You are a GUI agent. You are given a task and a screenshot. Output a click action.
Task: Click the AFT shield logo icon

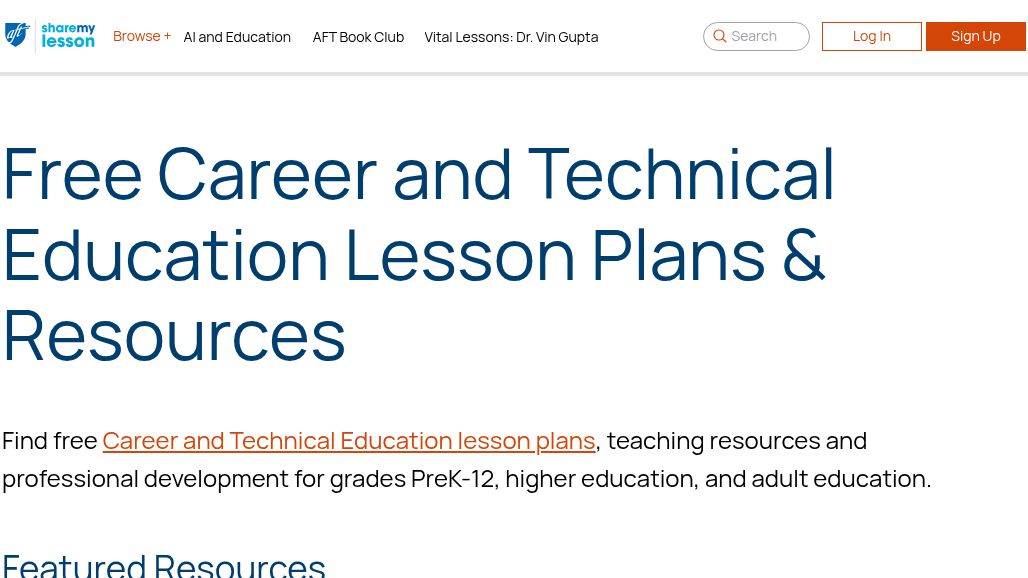click(x=17, y=35)
